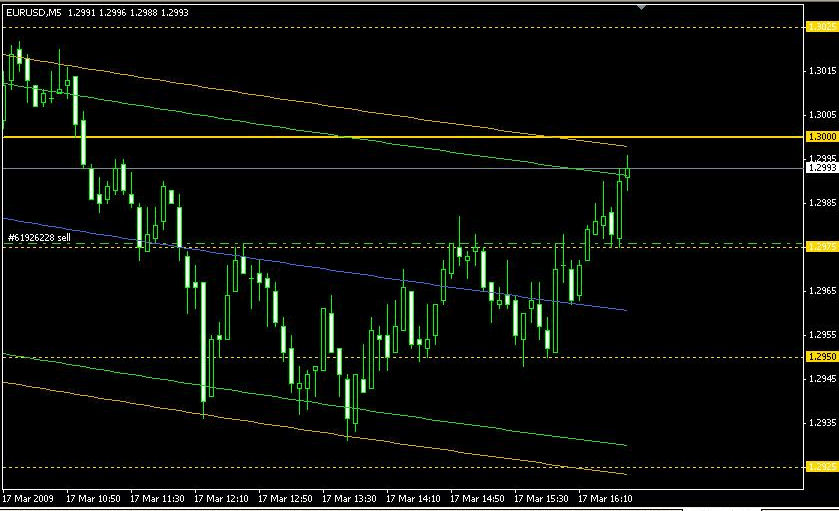Select the 1.2955 price scale value

coord(822,334)
